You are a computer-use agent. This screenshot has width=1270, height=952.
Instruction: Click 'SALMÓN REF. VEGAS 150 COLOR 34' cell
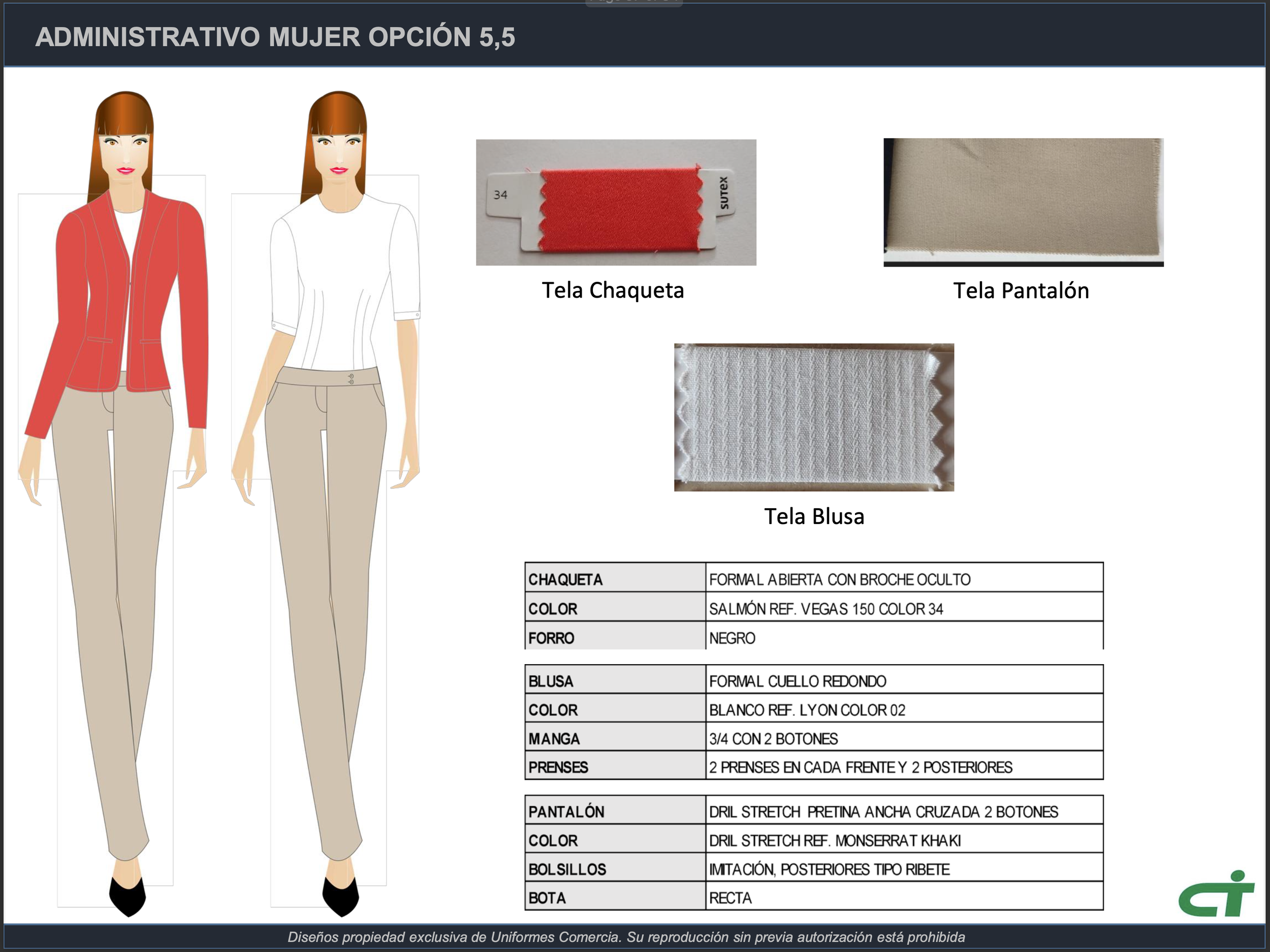825,608
